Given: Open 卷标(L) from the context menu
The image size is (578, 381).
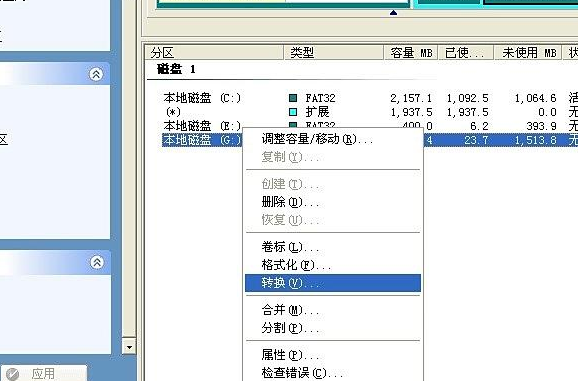Looking at the screenshot, I should [x=333, y=247].
